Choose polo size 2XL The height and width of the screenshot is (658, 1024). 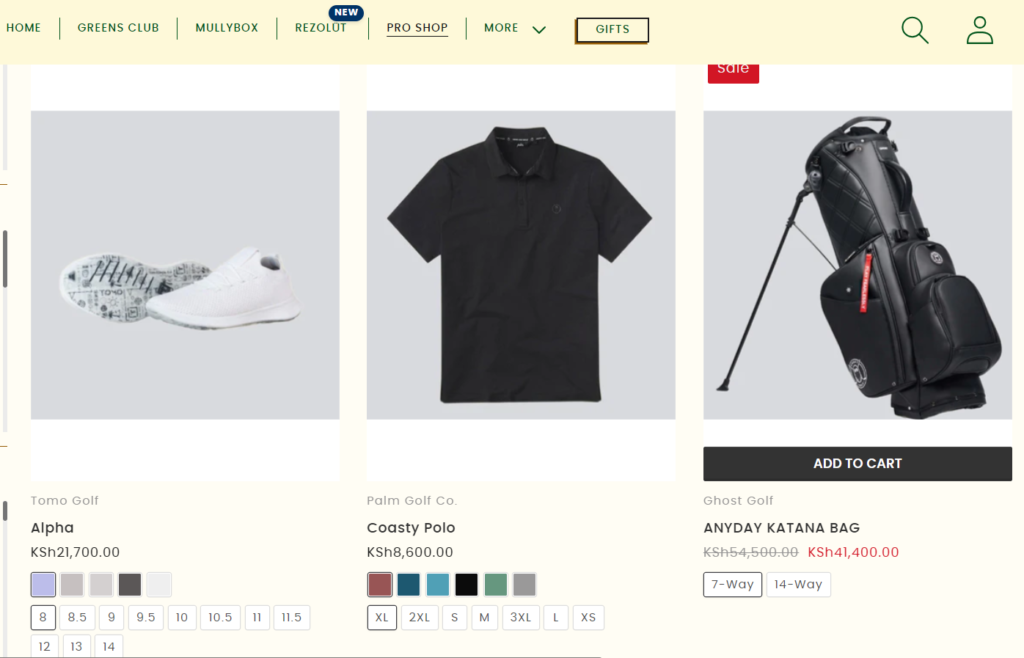(420, 617)
